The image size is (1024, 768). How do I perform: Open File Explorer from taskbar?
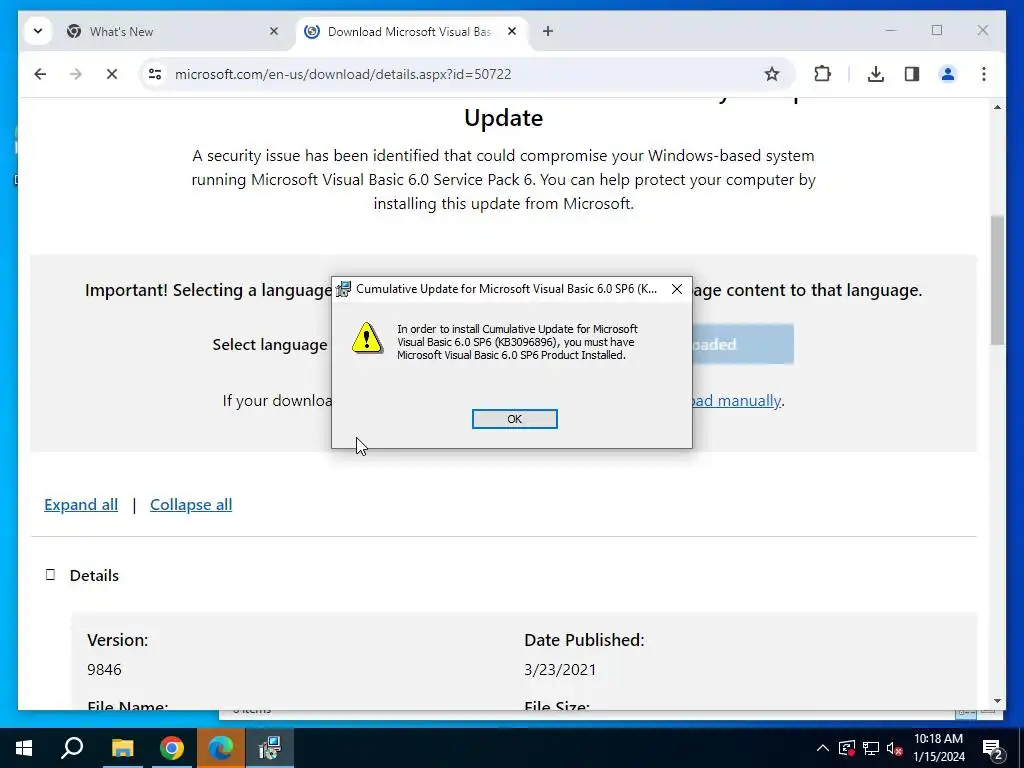(x=122, y=748)
